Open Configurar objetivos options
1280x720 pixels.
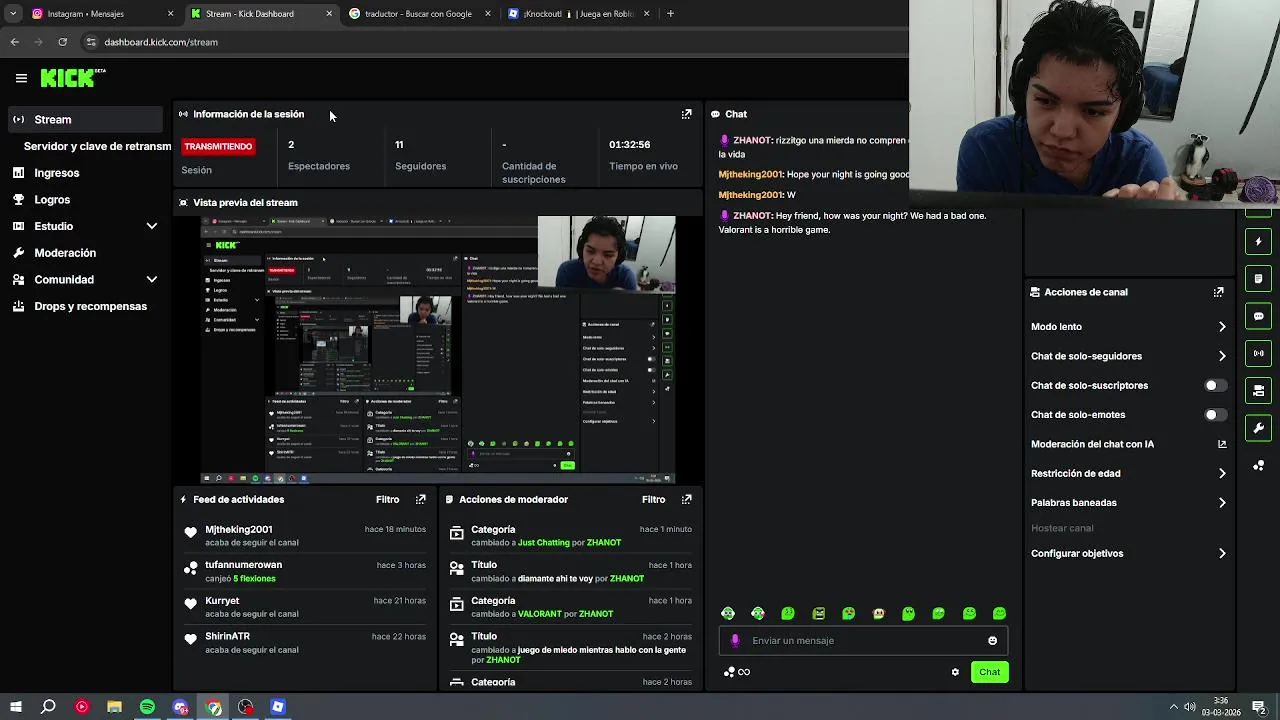pos(1128,553)
